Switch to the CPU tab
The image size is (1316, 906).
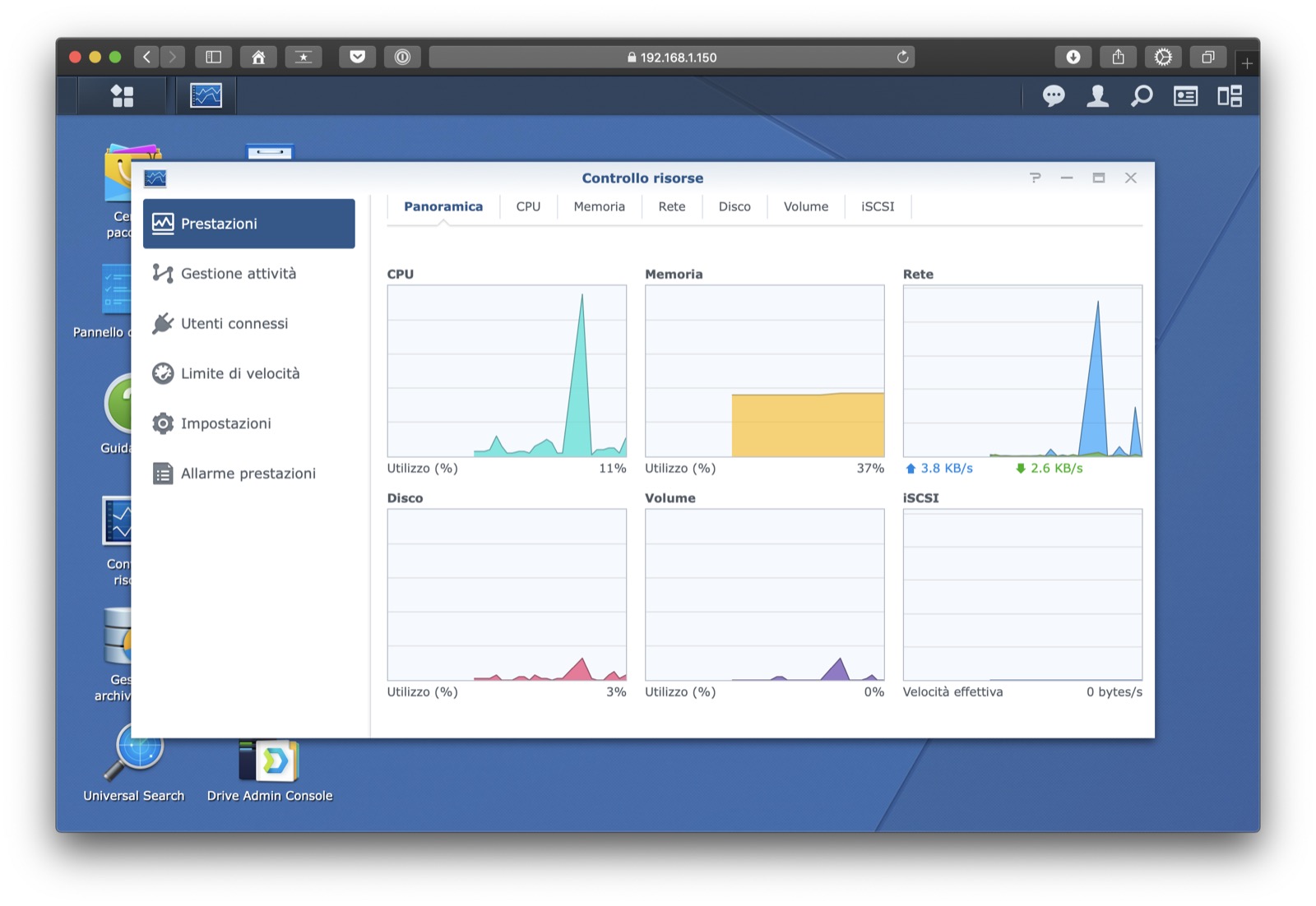528,206
